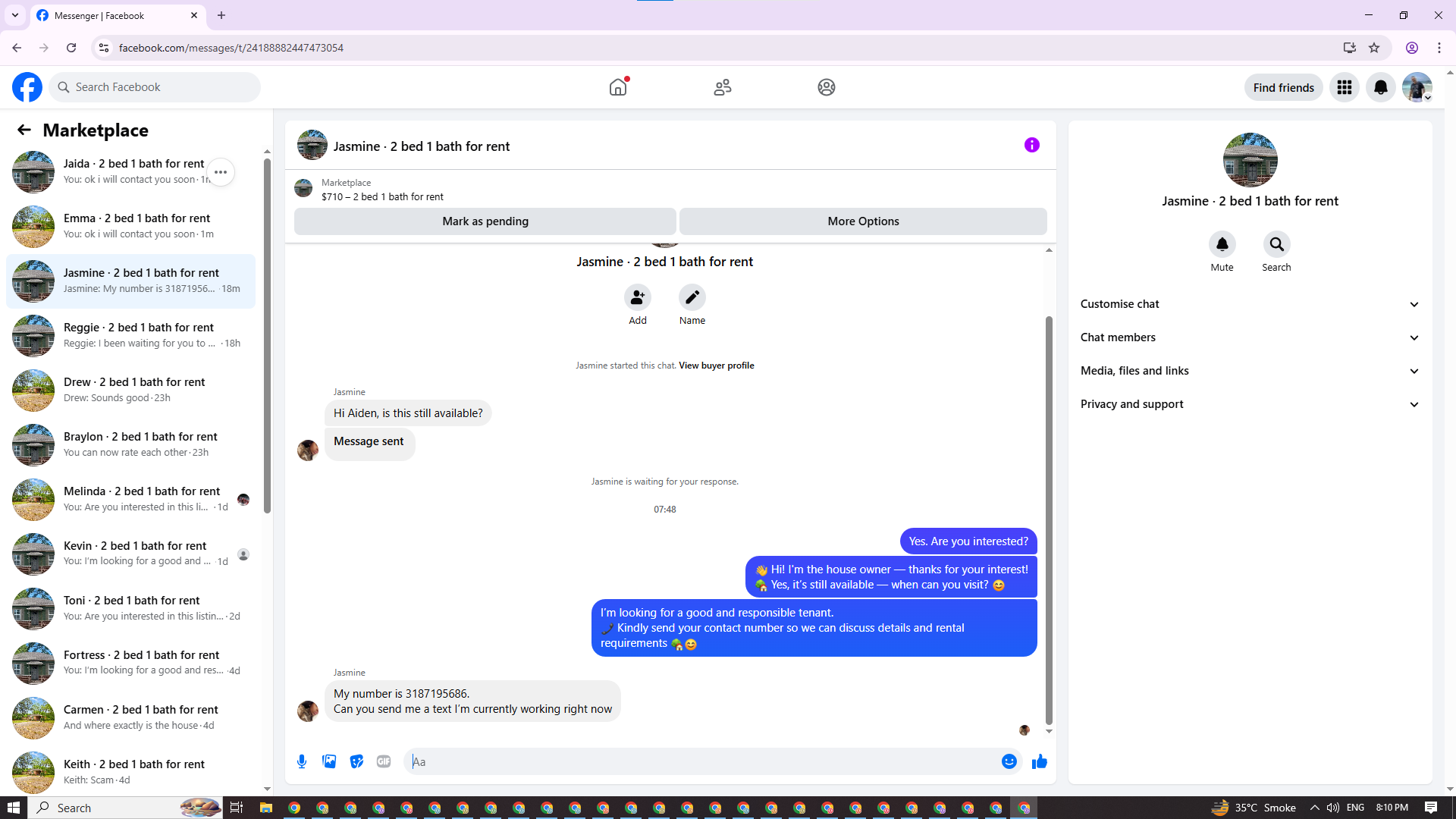This screenshot has width=1456, height=819.
Task: Open Melinda's conversation
Action: coord(130,499)
